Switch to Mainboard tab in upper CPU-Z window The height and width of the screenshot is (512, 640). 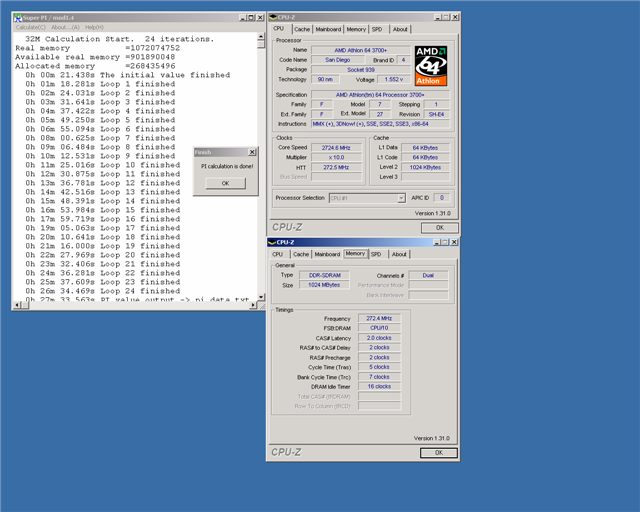[x=328, y=29]
